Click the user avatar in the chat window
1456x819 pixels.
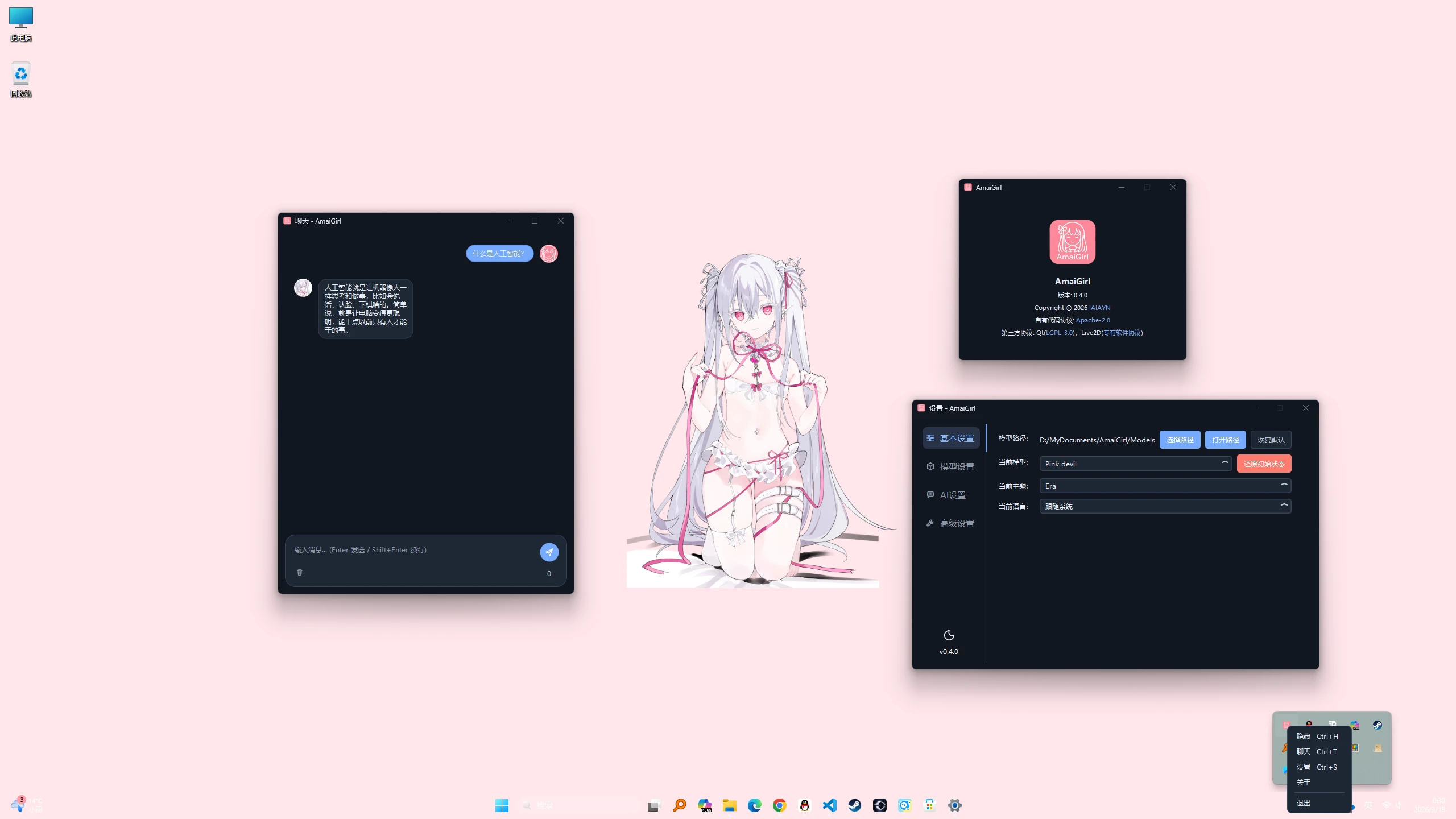549,254
